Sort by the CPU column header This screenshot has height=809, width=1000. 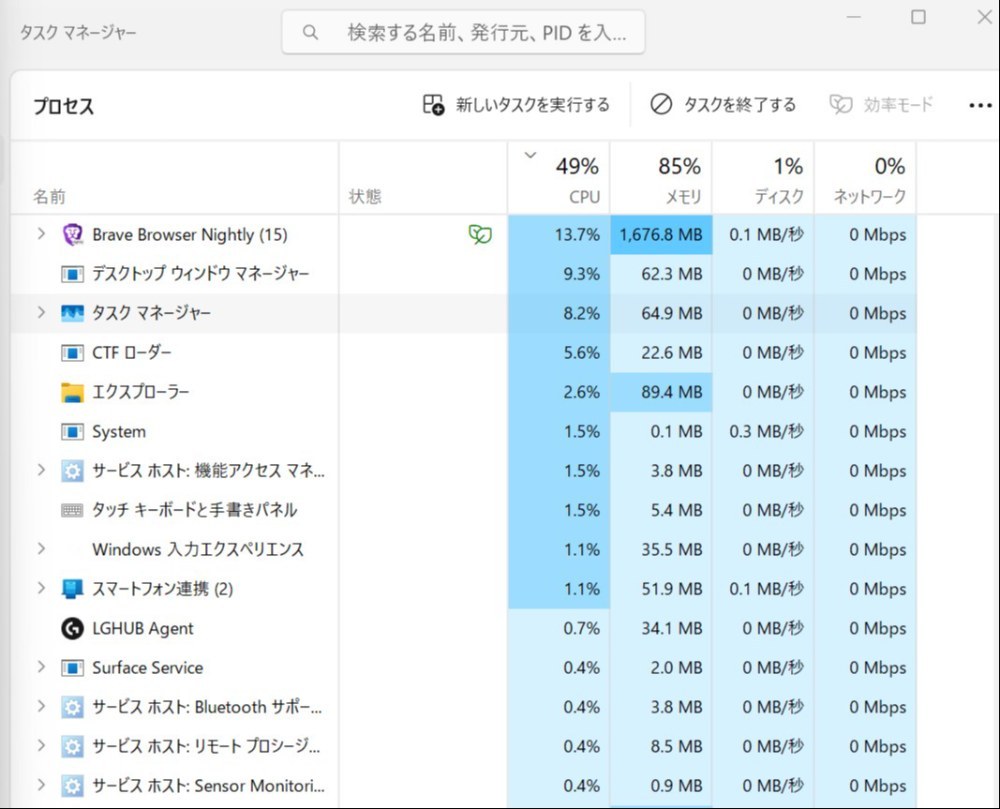coord(559,178)
